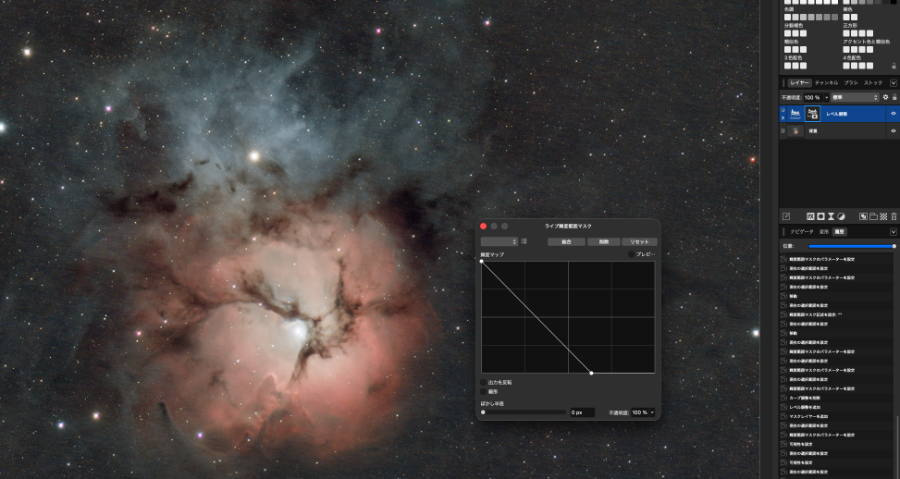The height and width of the screenshot is (479, 900).
Task: Click the mask layer icon in Layers toolbar
Action: (x=821, y=216)
